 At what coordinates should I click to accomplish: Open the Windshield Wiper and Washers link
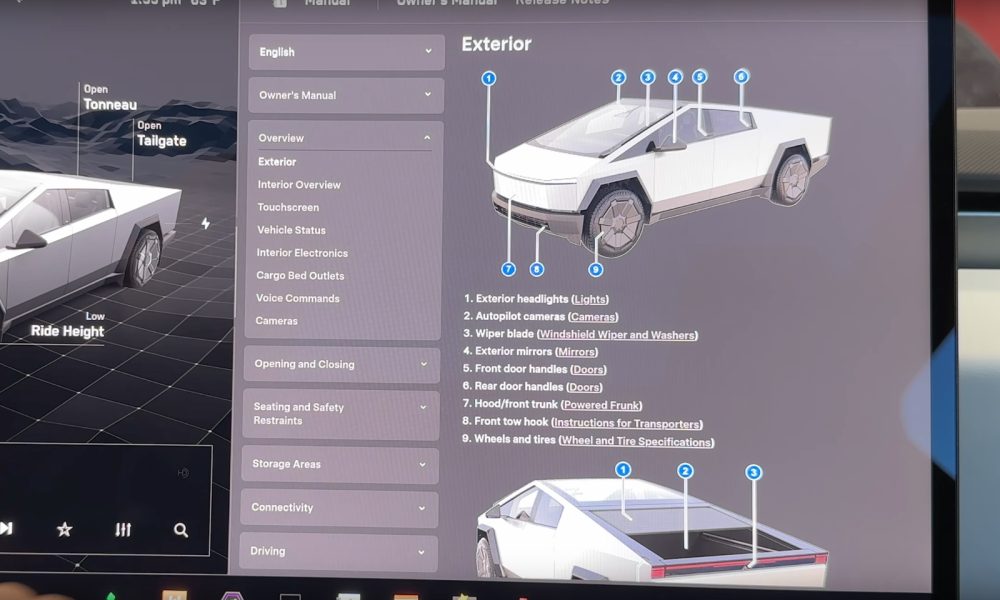pos(617,335)
